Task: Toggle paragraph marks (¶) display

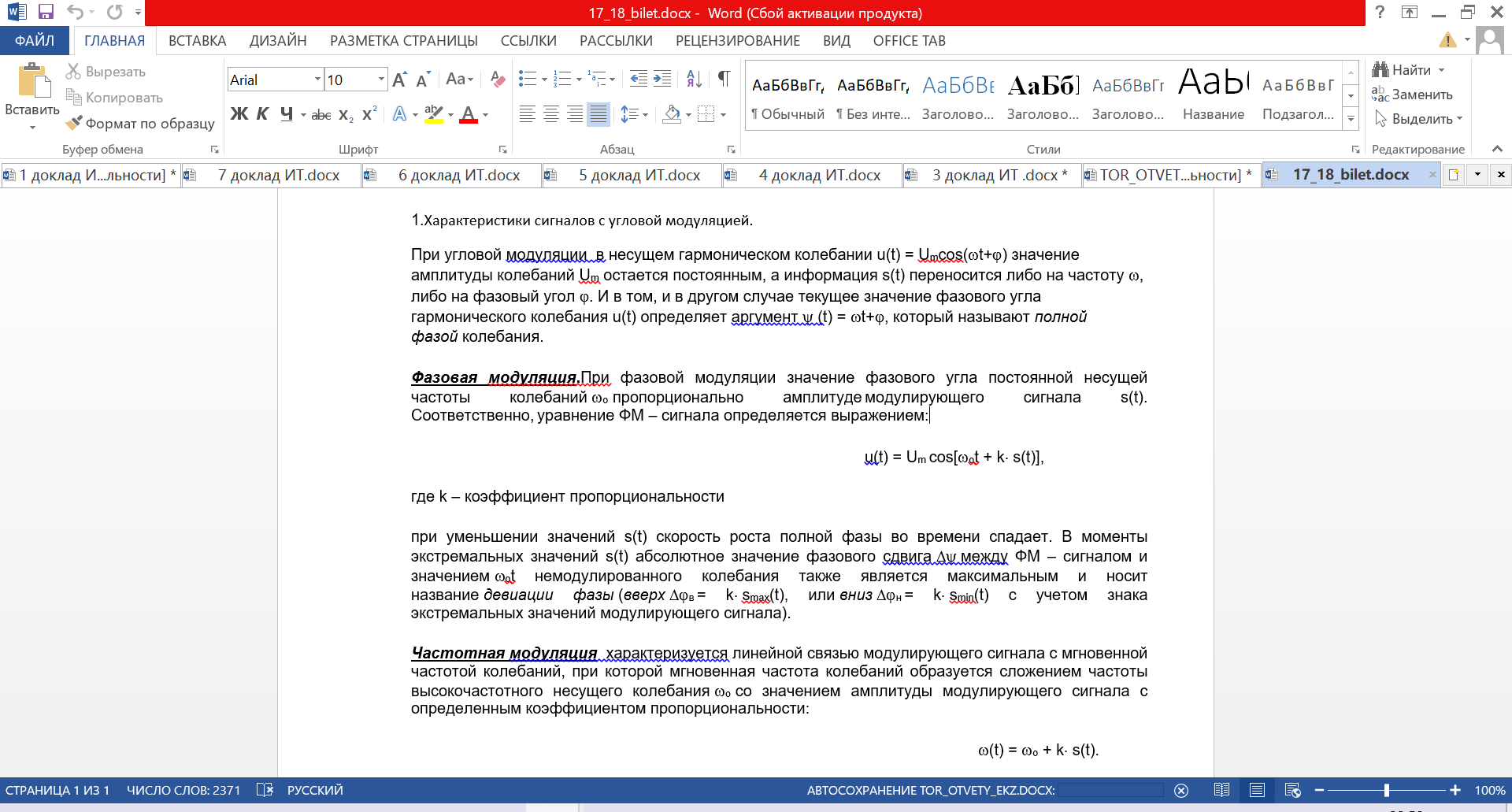Action: [x=724, y=79]
